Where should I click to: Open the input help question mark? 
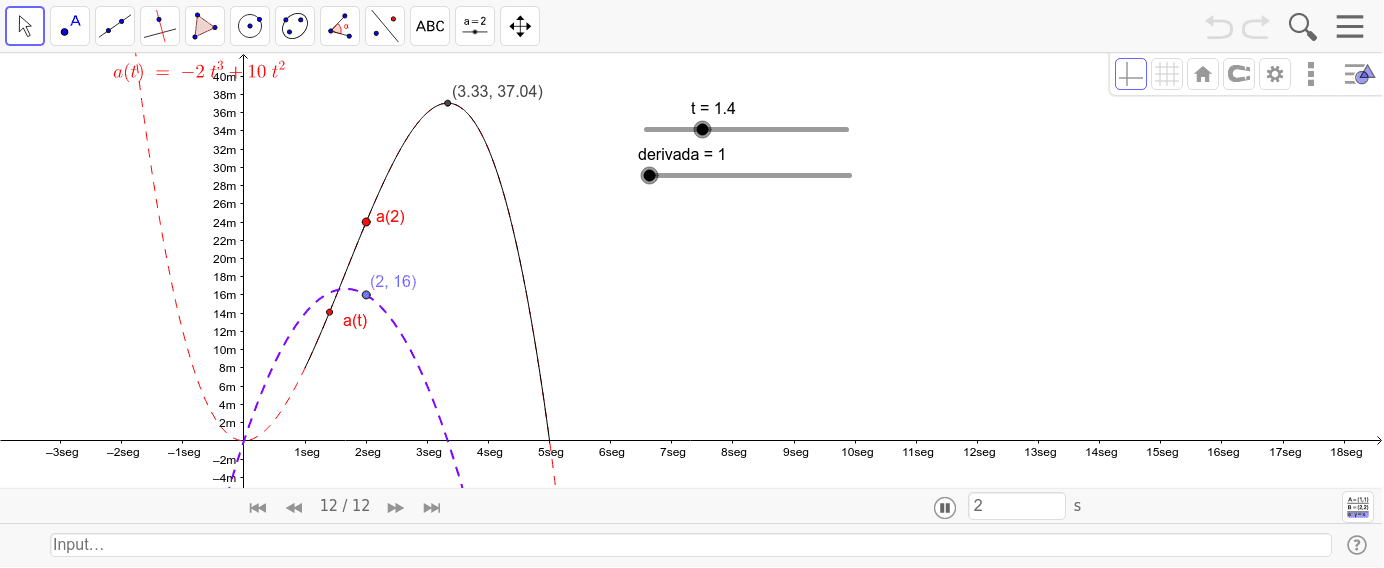pyautogui.click(x=1357, y=545)
